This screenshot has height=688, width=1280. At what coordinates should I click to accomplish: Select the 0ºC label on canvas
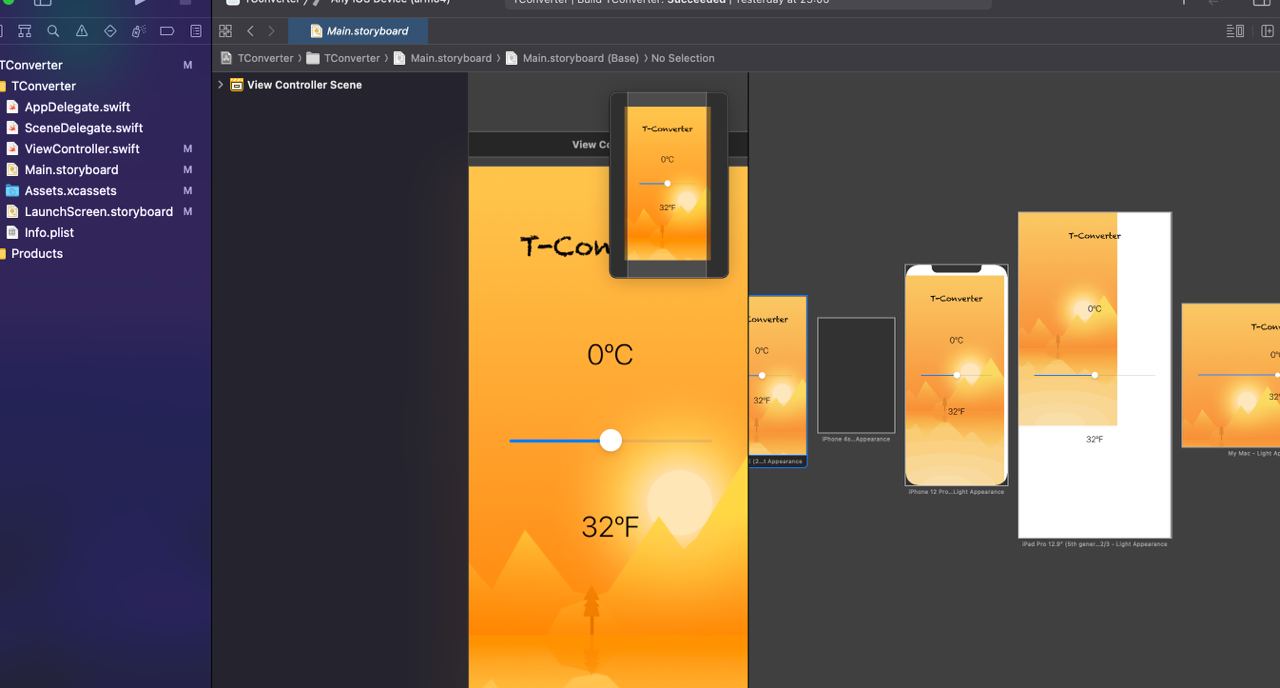[610, 355]
